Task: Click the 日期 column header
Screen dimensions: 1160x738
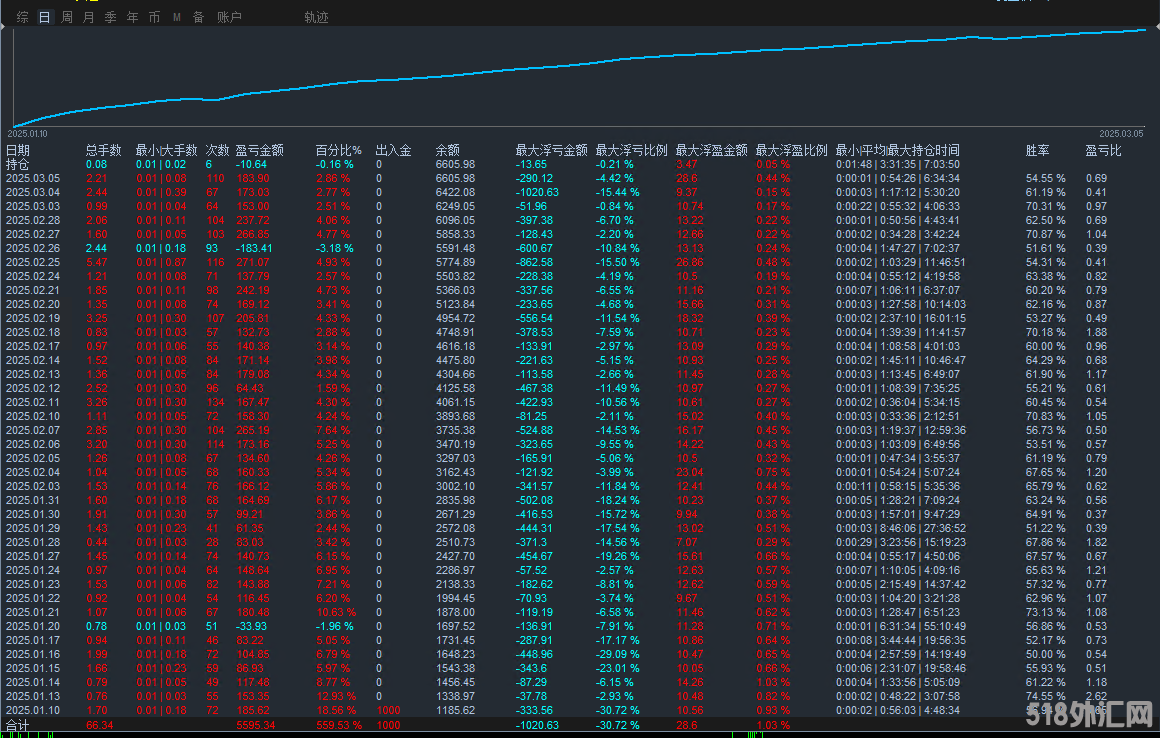Action: coord(18,150)
